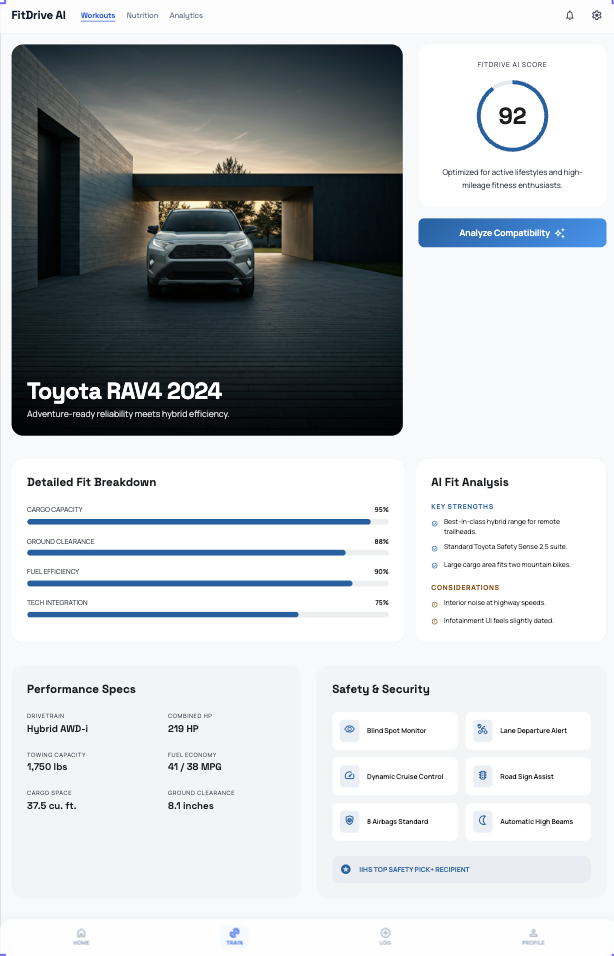Image resolution: width=614 pixels, height=956 pixels.
Task: Click the Fuel Efficiency progress bar
Action: pyautogui.click(x=207, y=583)
